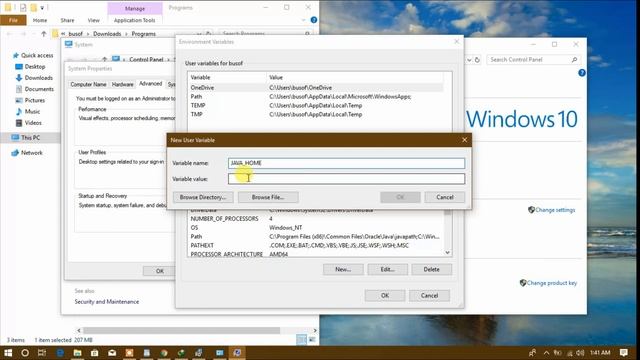Click Browse Directory button
Viewport: 640px width, 360px height.
click(x=203, y=197)
